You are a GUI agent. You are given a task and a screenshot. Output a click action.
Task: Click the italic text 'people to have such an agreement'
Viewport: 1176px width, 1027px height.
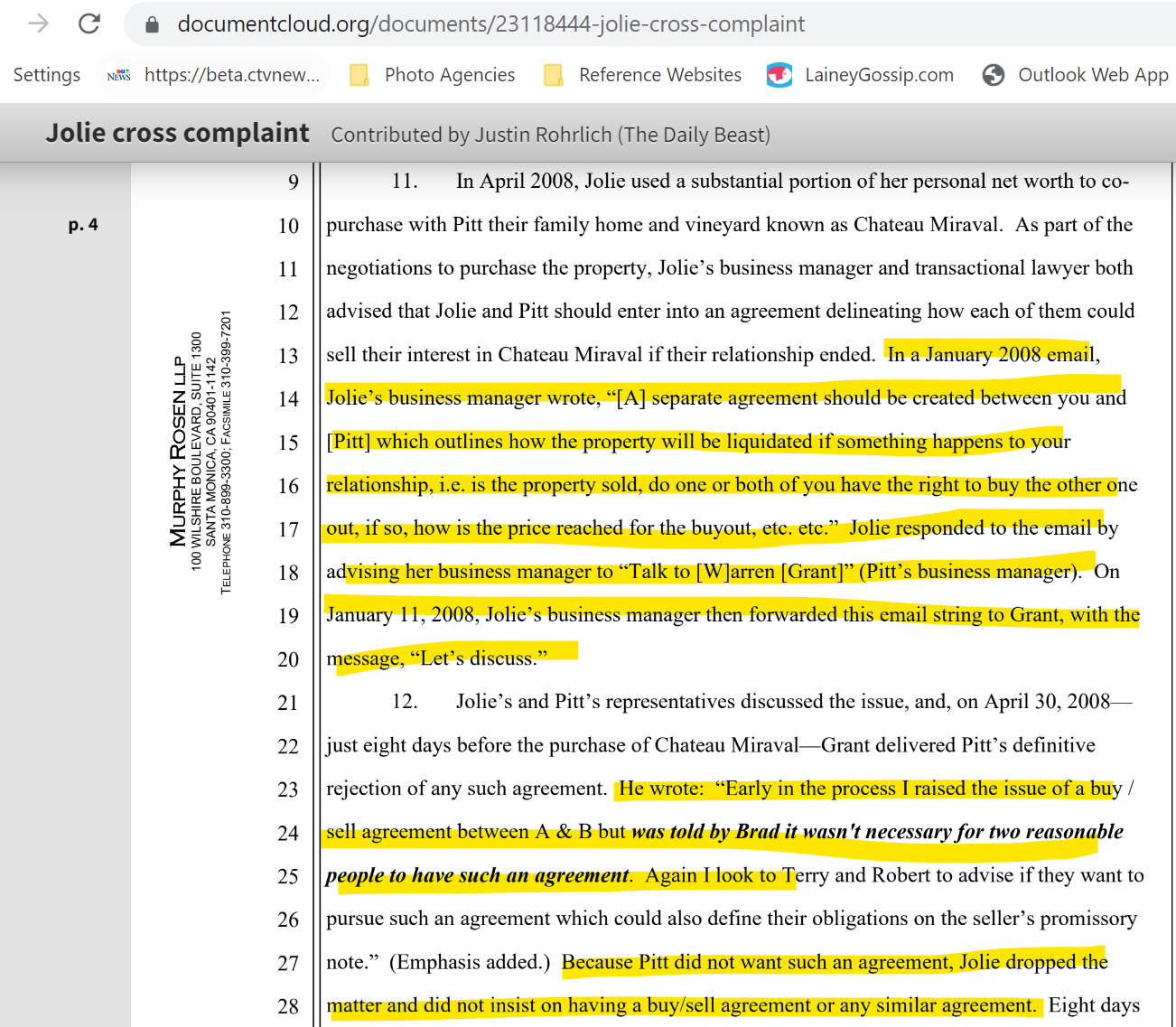point(477,876)
